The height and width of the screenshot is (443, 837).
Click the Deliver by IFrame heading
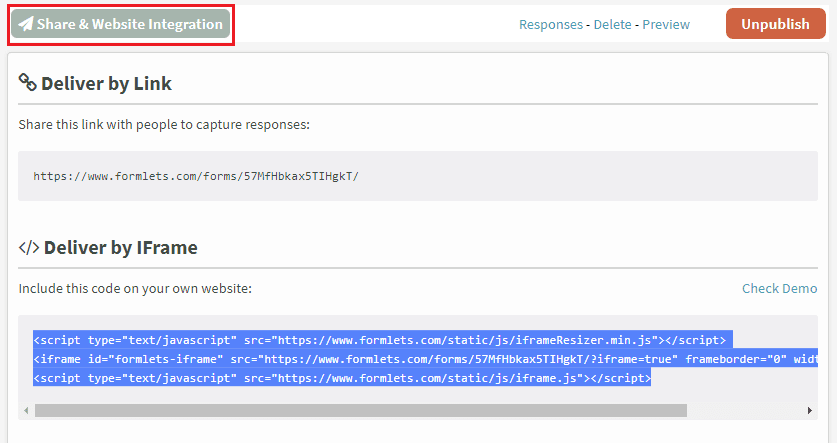click(x=121, y=248)
